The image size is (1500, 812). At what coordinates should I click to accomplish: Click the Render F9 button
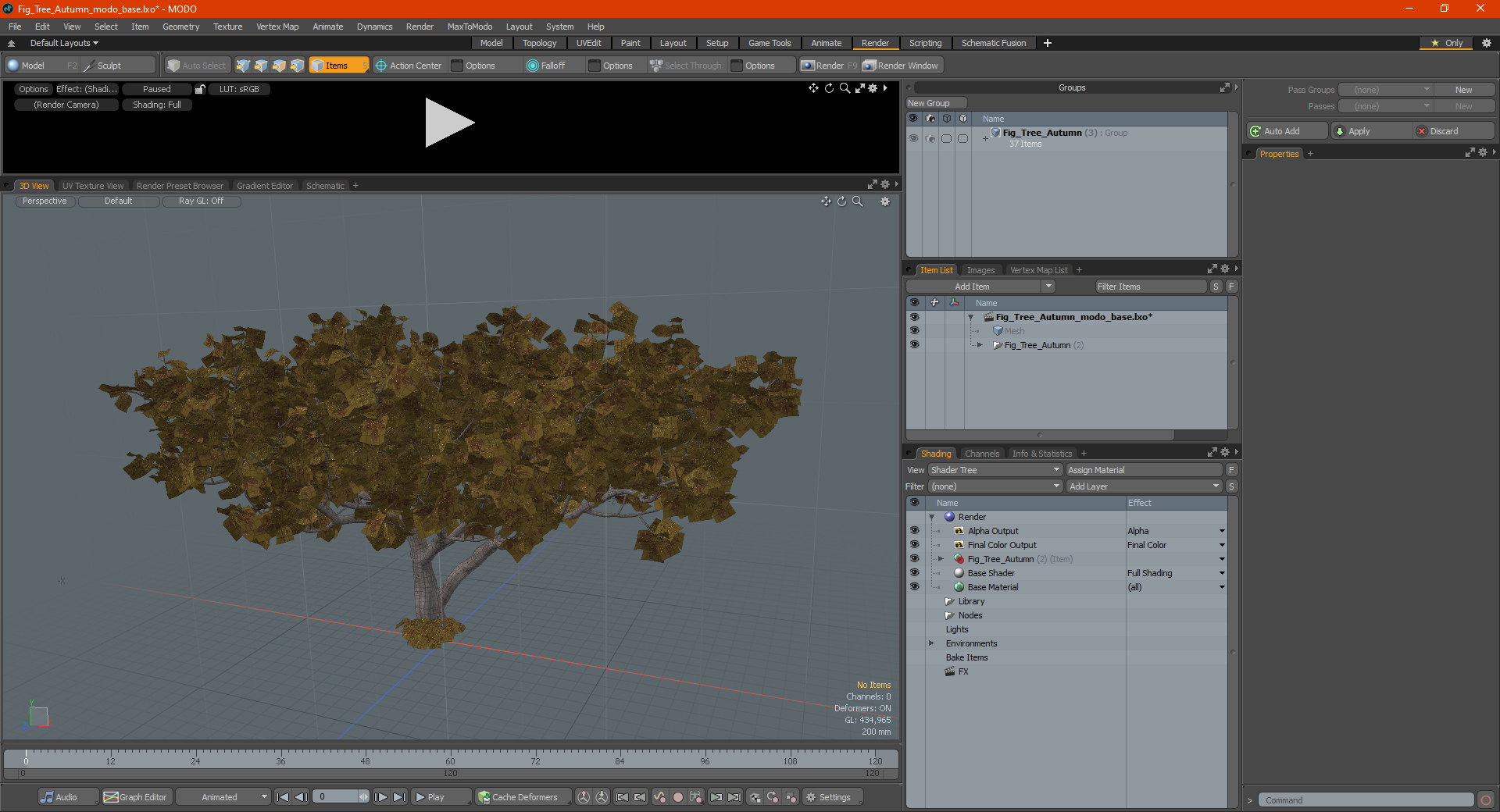pos(829,66)
